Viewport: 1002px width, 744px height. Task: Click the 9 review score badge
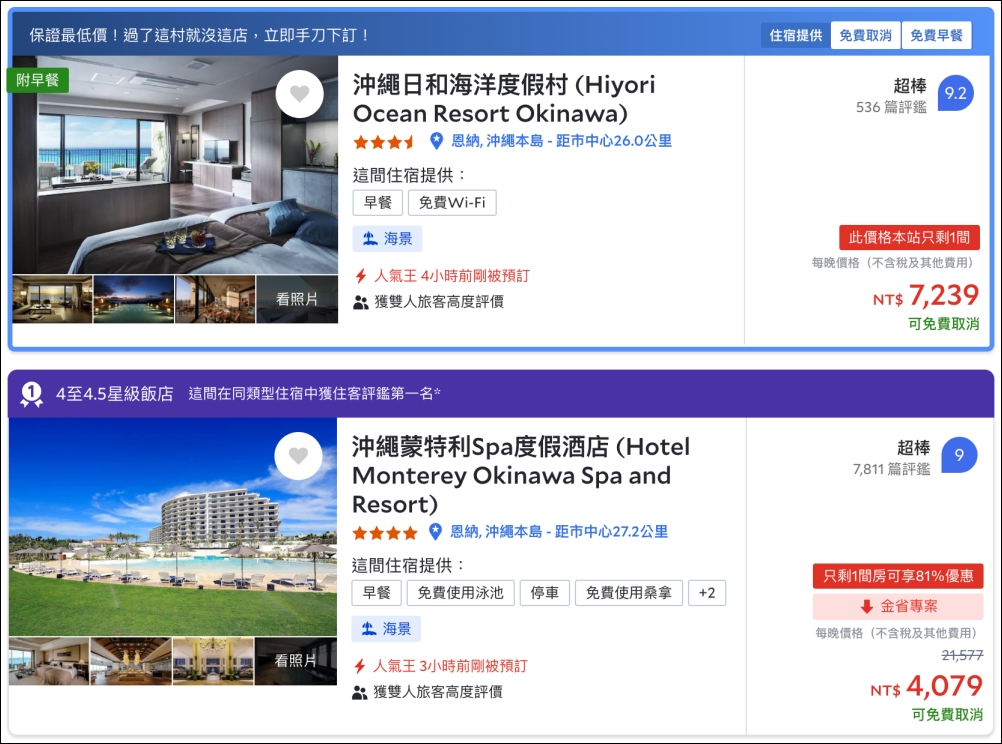pyautogui.click(x=959, y=454)
